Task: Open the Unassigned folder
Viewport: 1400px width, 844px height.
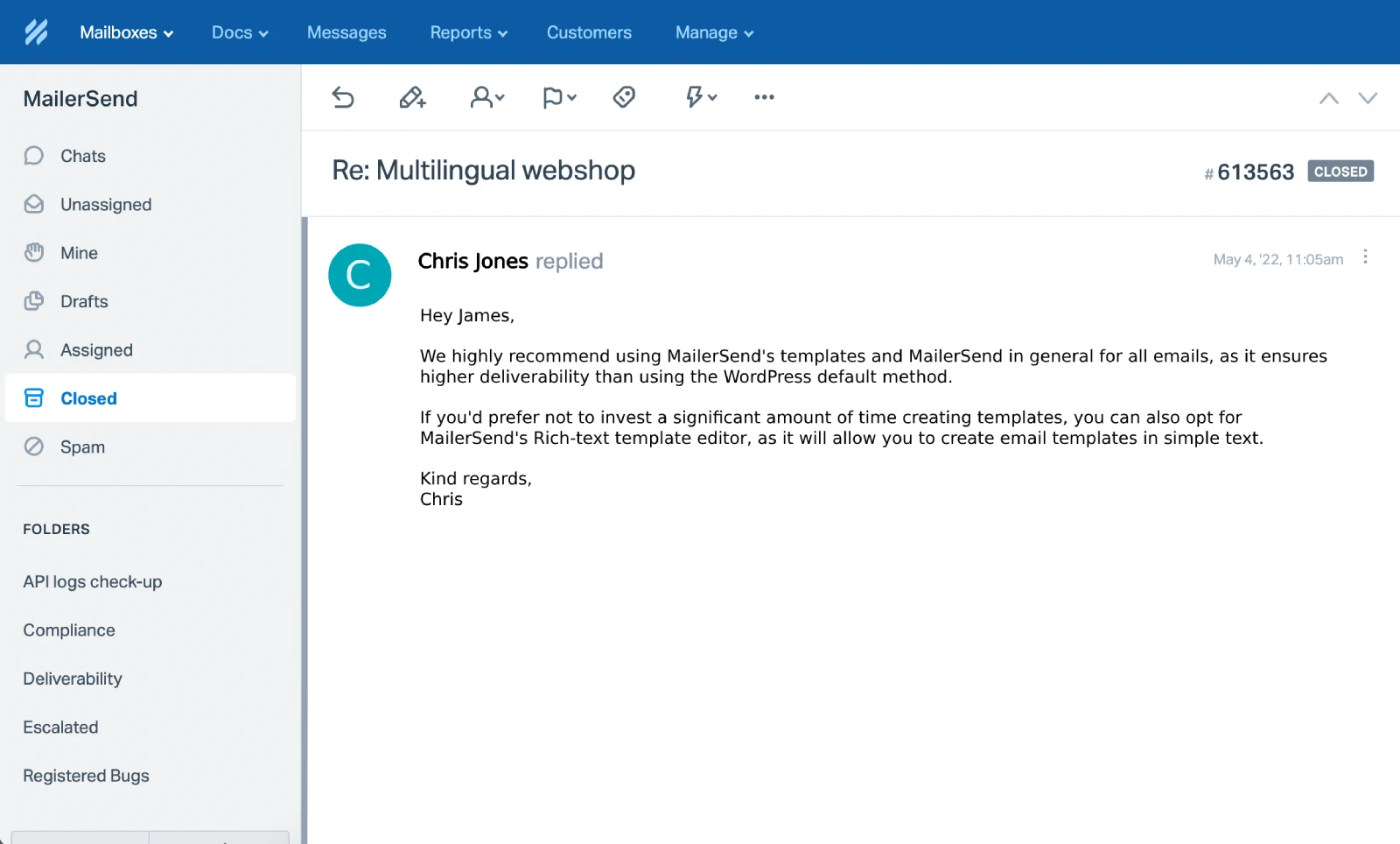Action: (x=106, y=205)
